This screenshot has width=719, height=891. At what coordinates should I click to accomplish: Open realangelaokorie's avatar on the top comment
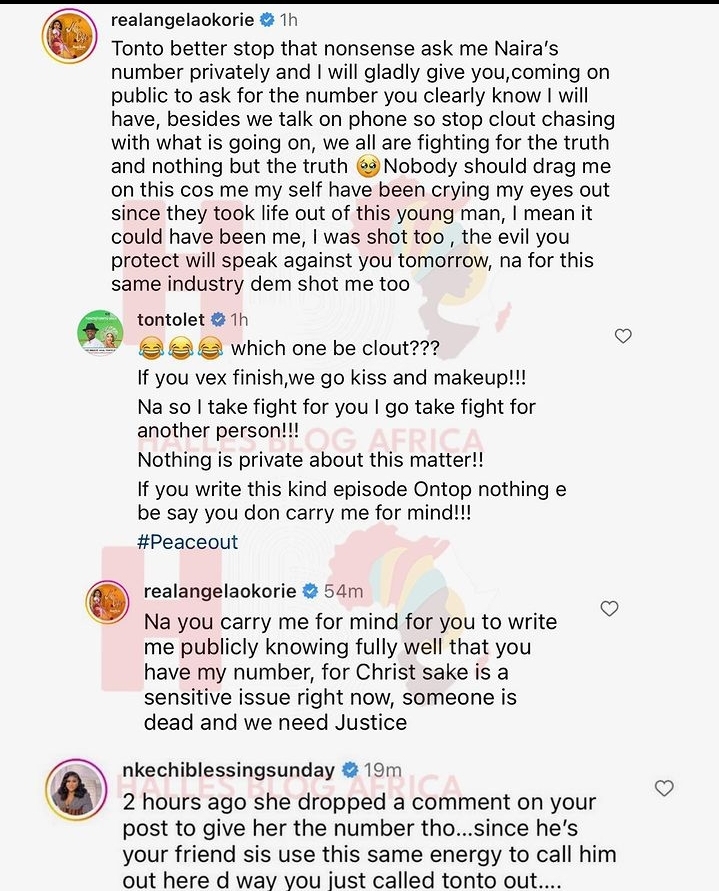pos(69,36)
